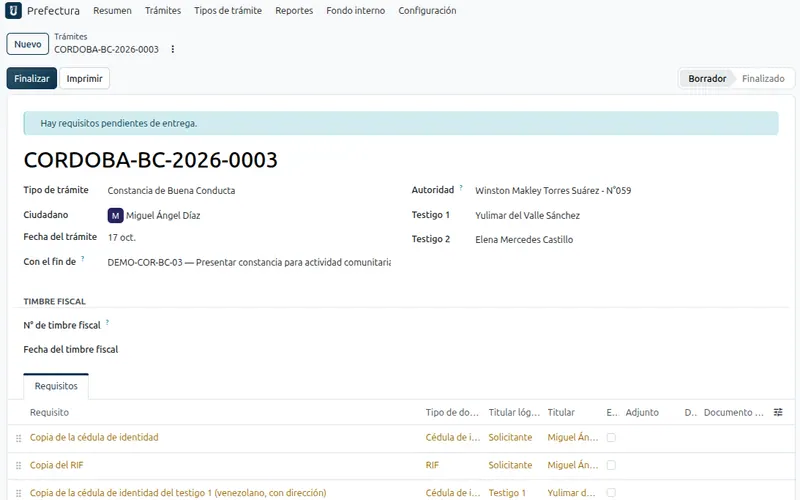Show help tooltip for N° de timbre fiscal
The height and width of the screenshot is (500, 800).
107,322
